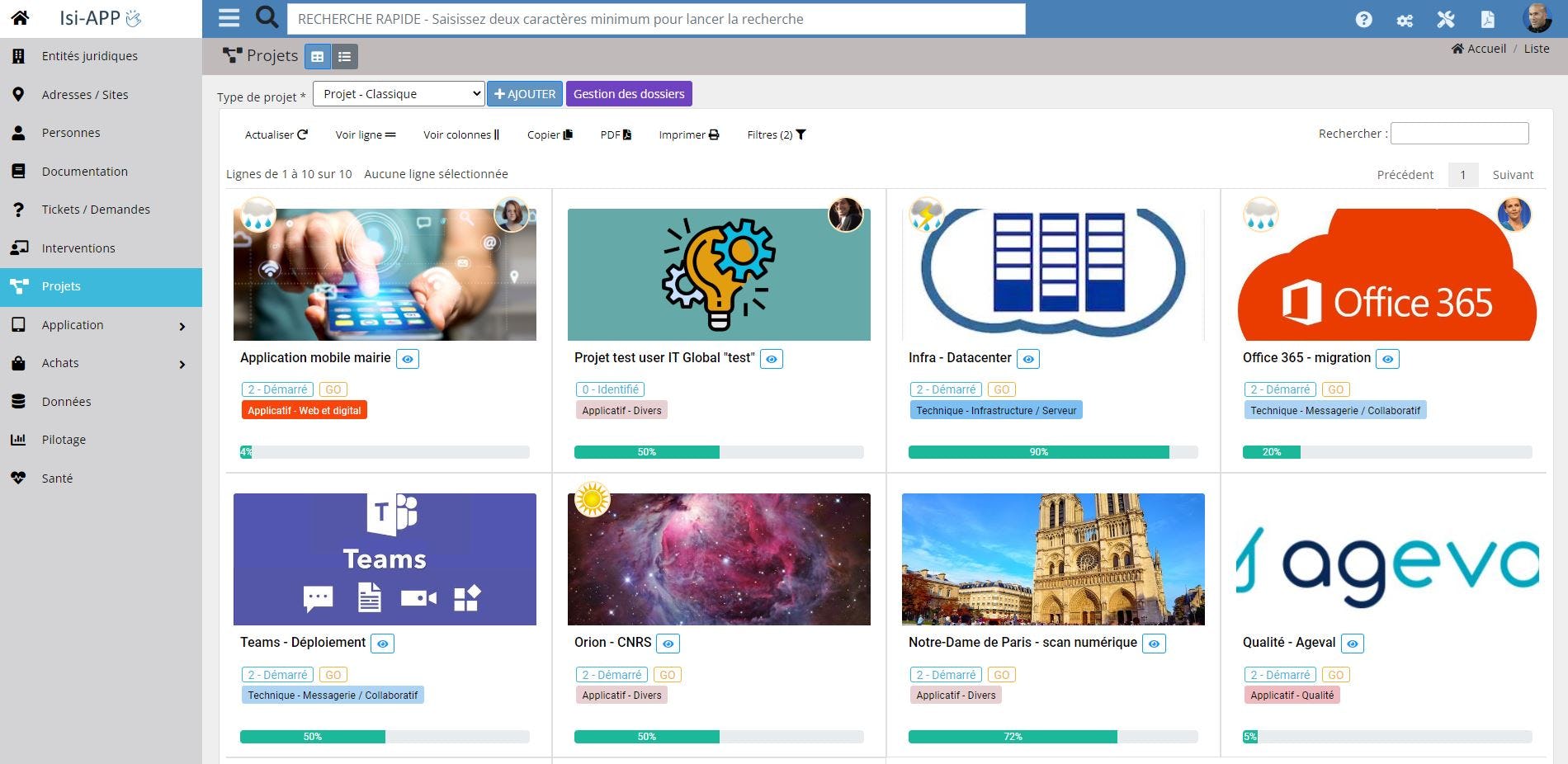Click the PDF document icon in top bar
The height and width of the screenshot is (764, 1568).
(1488, 18)
